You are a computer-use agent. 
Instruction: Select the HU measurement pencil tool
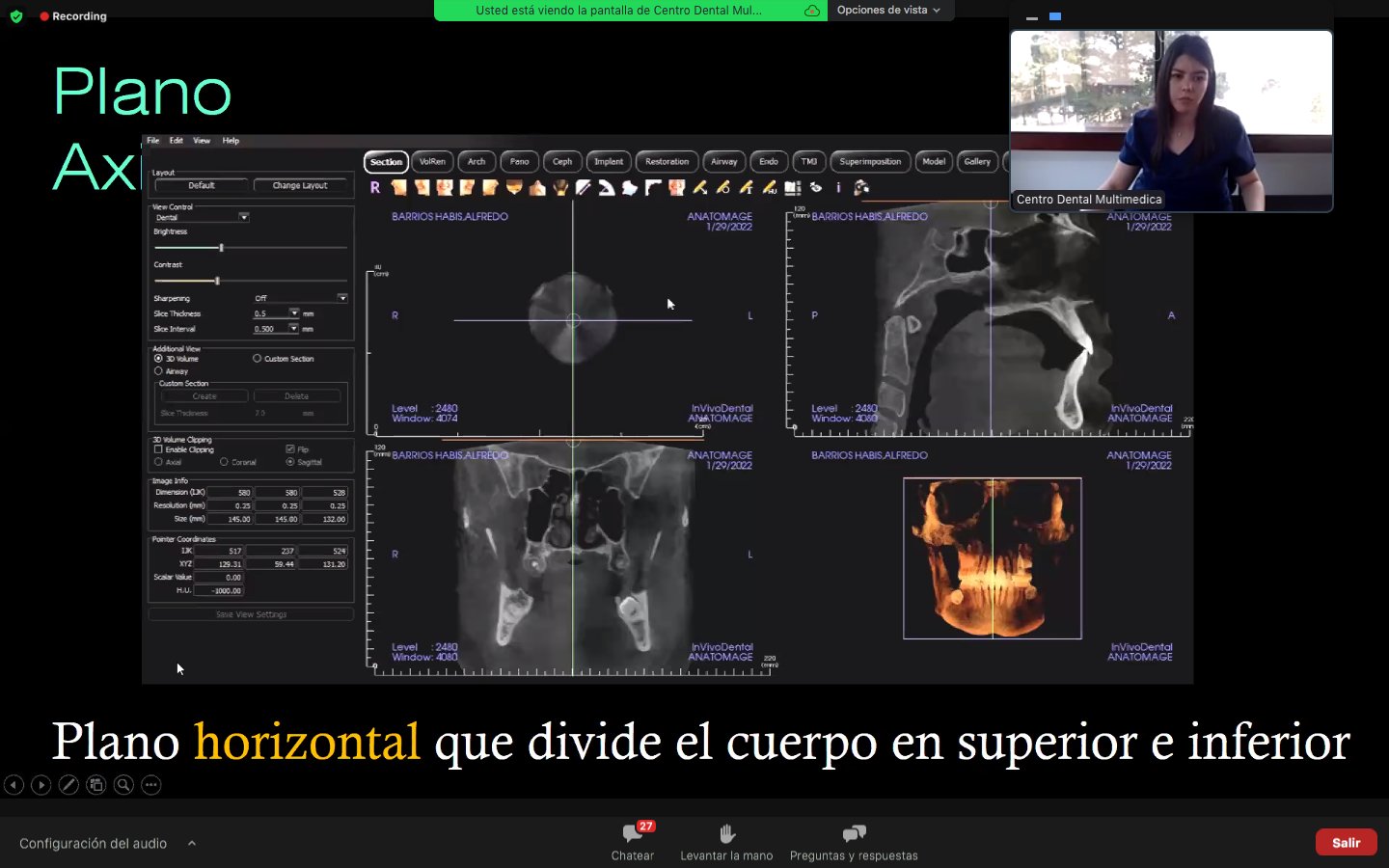[x=769, y=187]
